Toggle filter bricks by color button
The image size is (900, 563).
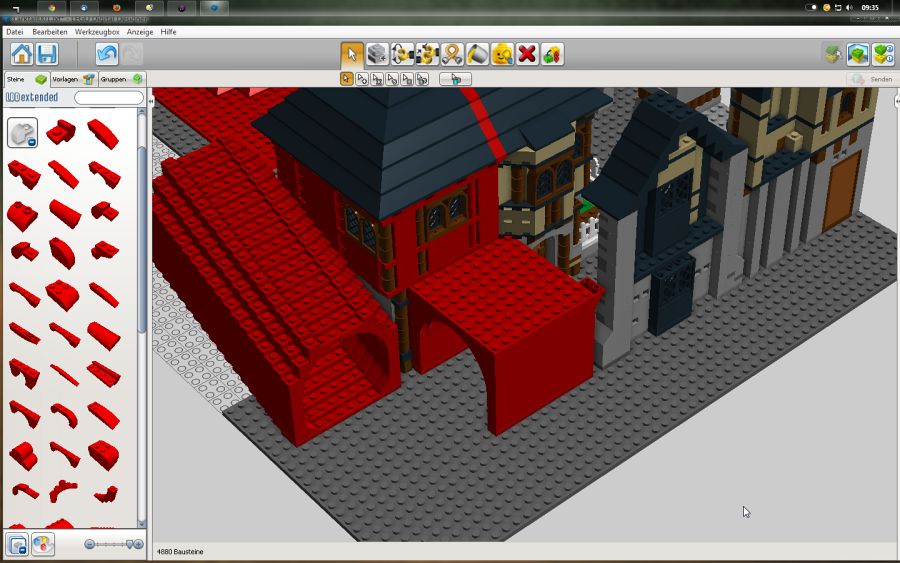(43, 544)
